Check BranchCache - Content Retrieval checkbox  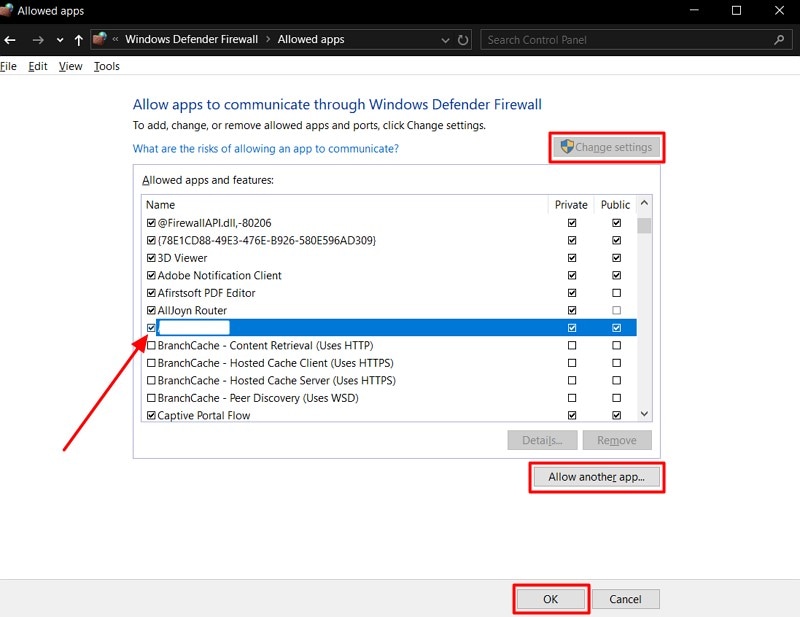point(151,346)
